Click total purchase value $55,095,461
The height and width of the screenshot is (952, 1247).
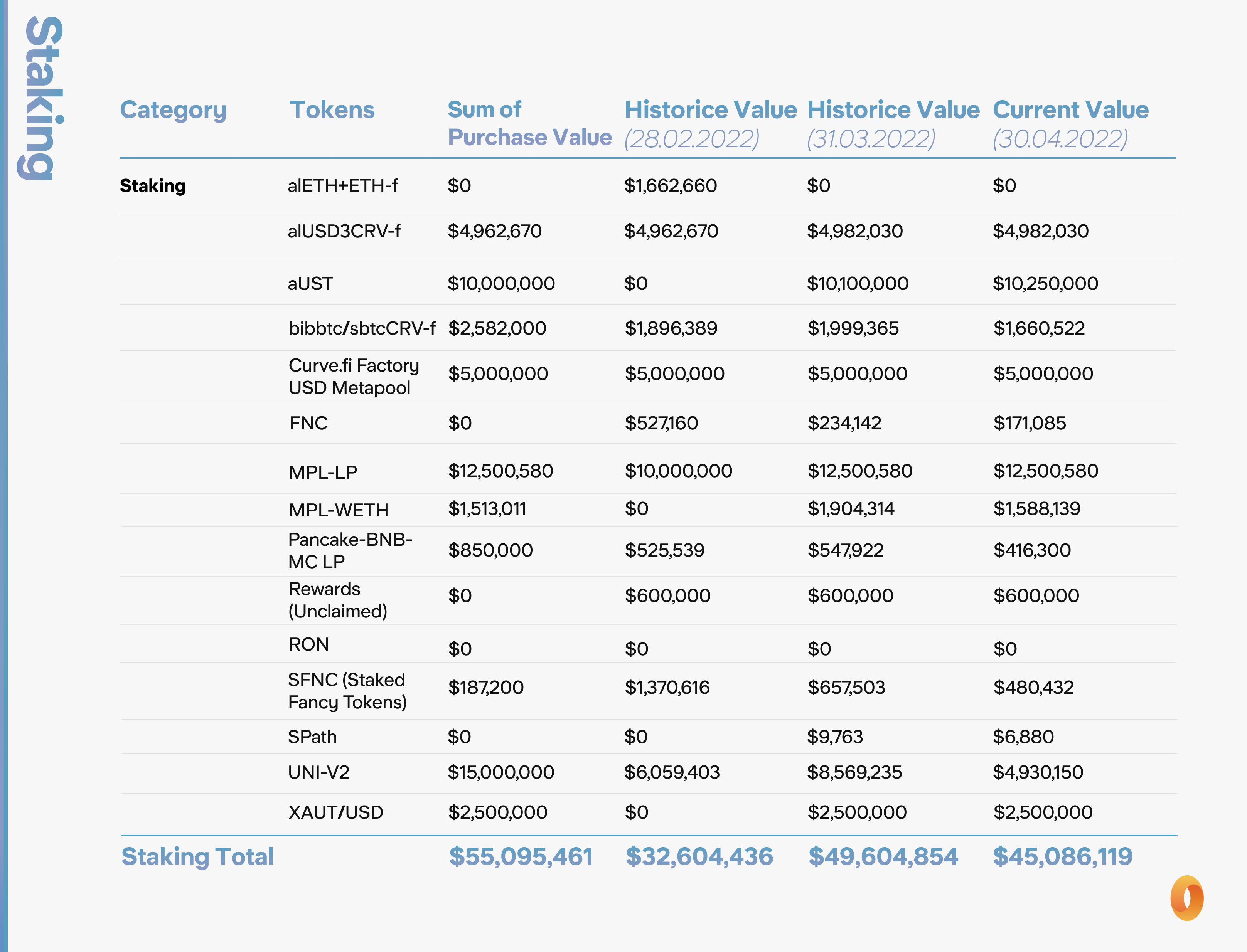(521, 856)
